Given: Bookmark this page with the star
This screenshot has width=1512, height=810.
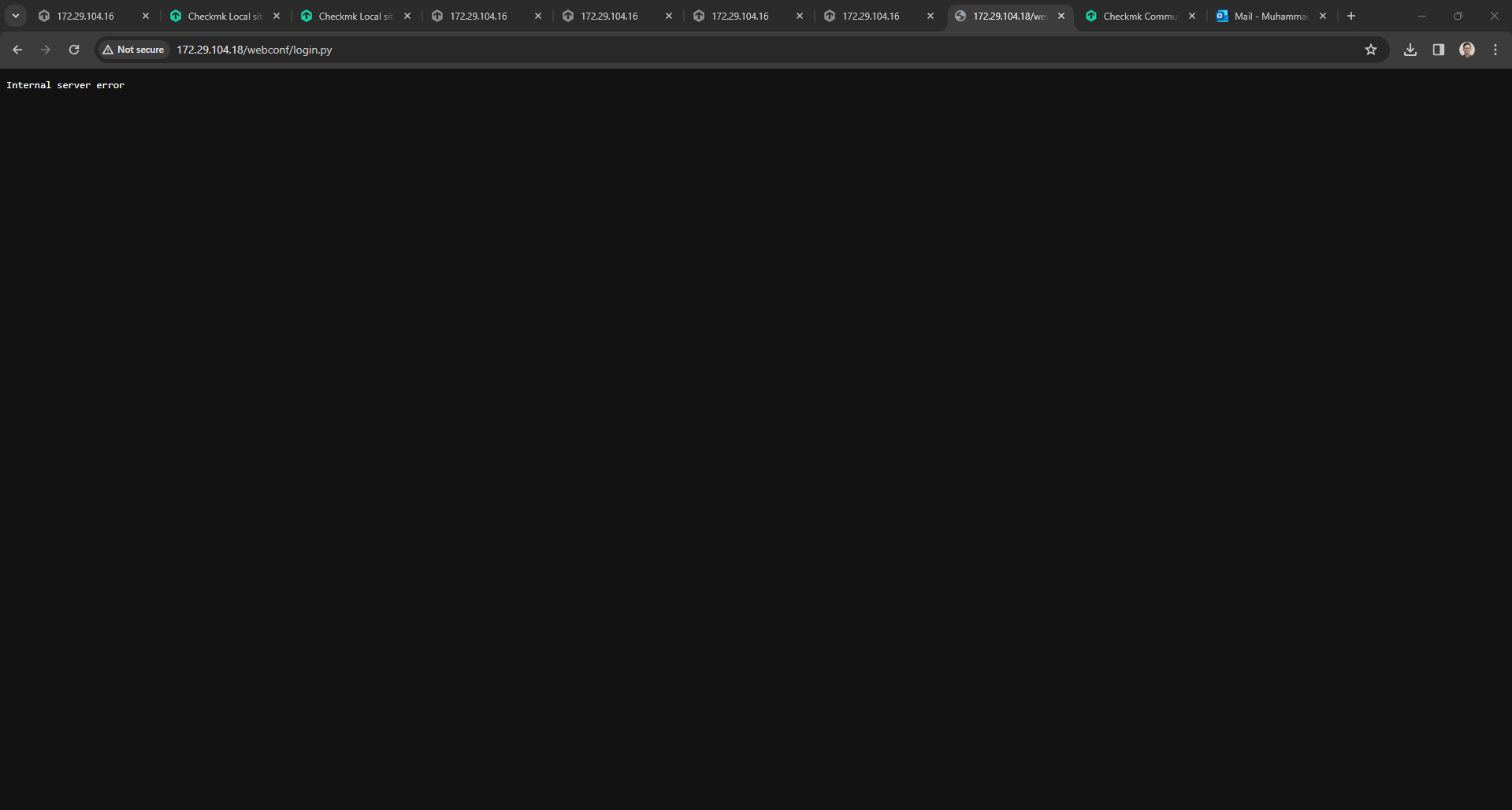Looking at the screenshot, I should point(1371,50).
